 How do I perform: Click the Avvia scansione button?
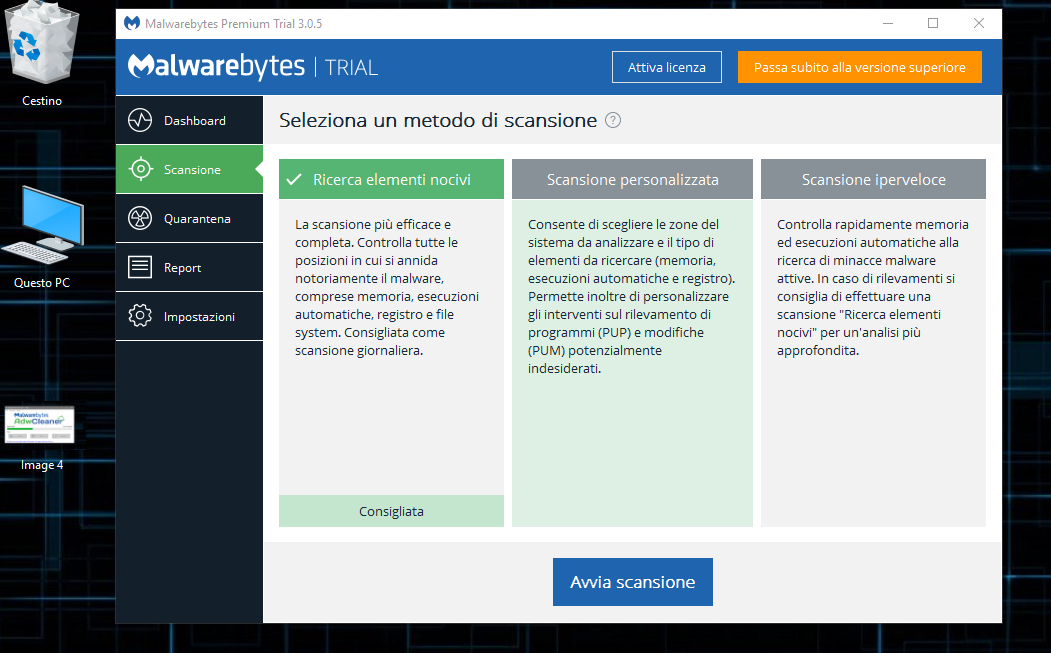click(x=633, y=582)
